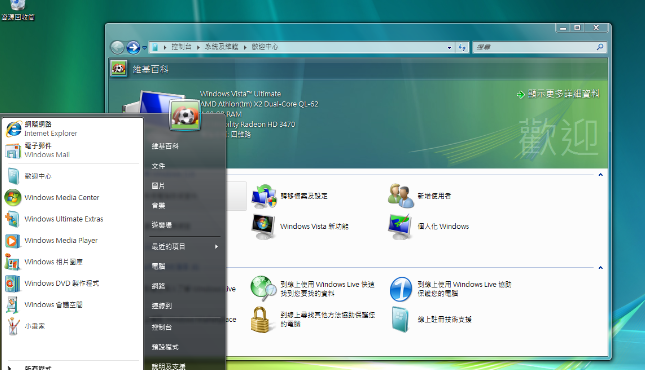
Task: Open Personalize Windows (個人化 Windows)
Action: pyautogui.click(x=429, y=226)
